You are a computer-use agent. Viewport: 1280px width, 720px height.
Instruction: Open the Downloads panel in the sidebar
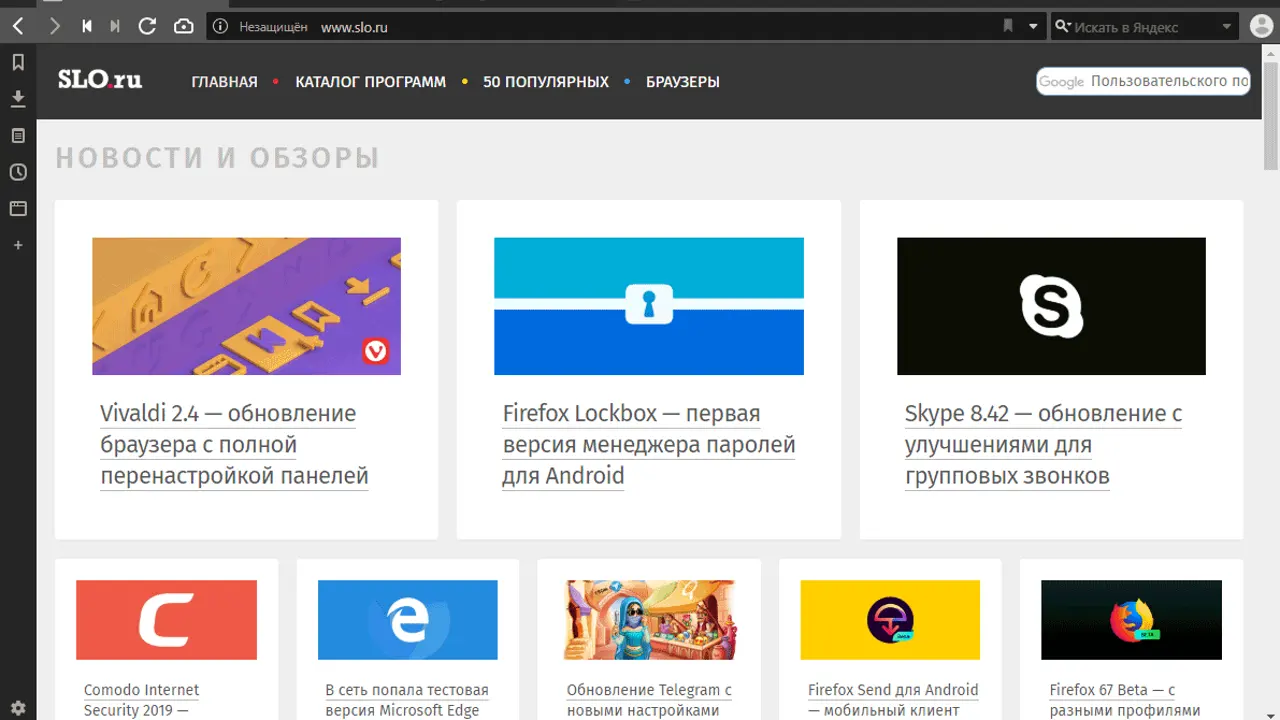(x=18, y=99)
